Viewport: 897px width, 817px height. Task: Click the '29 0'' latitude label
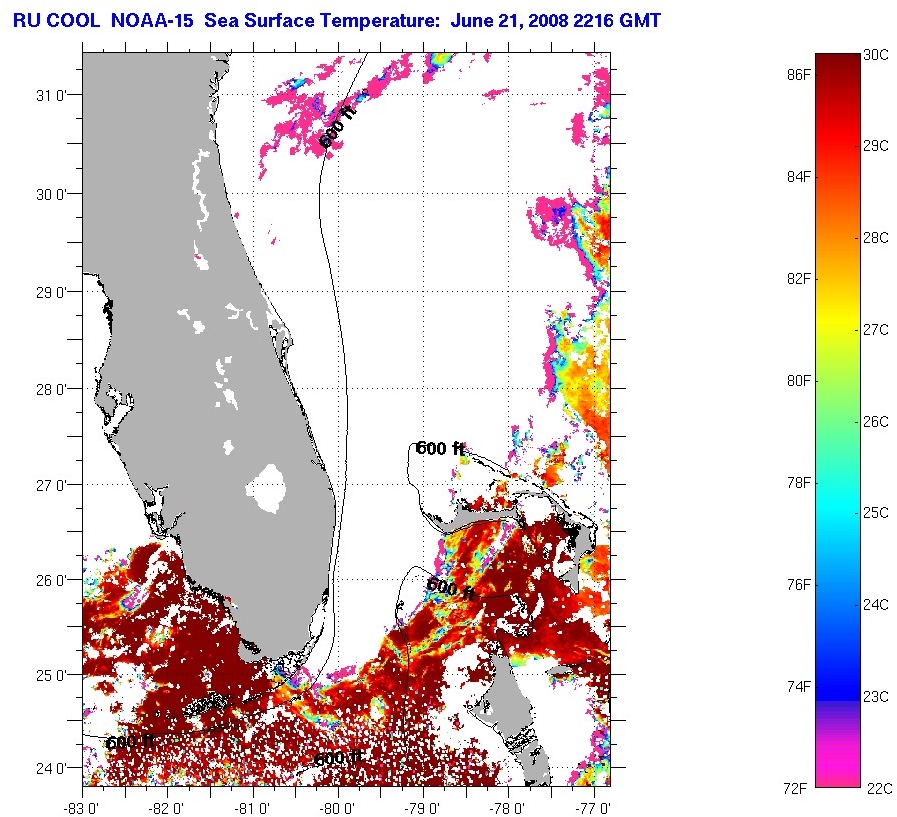click(51, 292)
